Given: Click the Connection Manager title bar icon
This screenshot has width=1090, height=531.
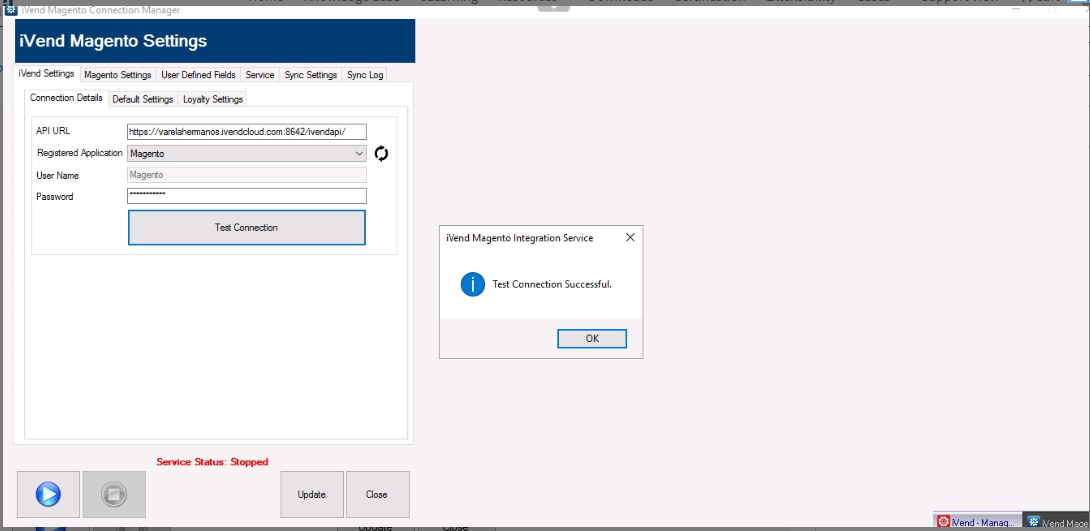Looking at the screenshot, I should coord(11,10).
